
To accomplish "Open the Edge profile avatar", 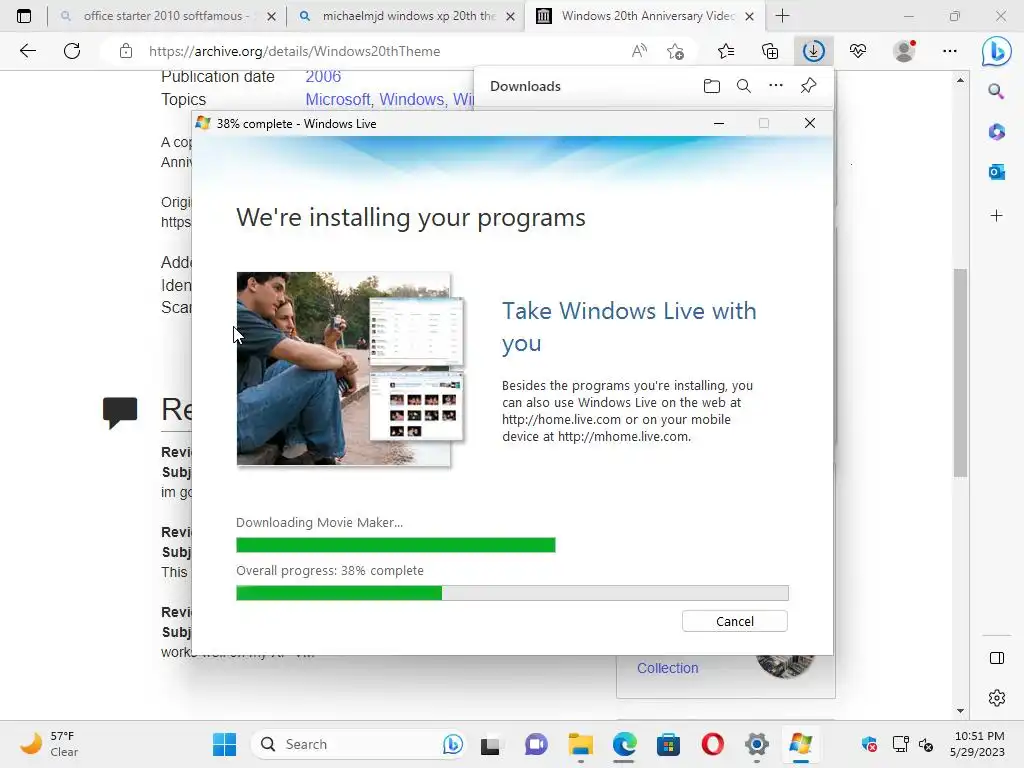I will (x=904, y=51).
